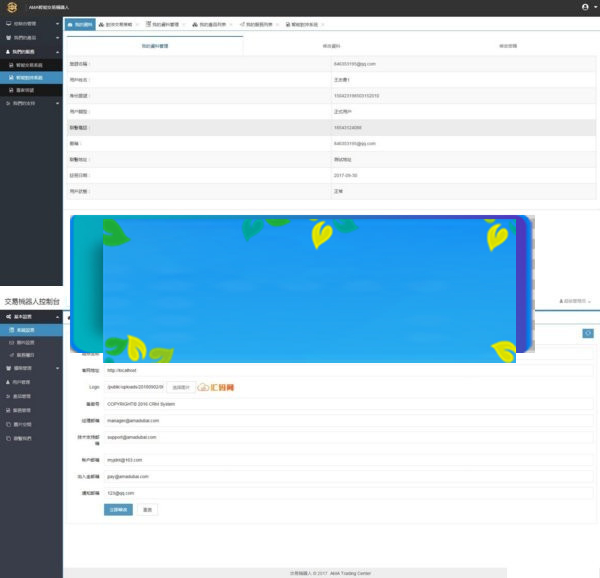The image size is (600, 578).
Task: Click the white reset button beside submit
Action: tap(147, 509)
